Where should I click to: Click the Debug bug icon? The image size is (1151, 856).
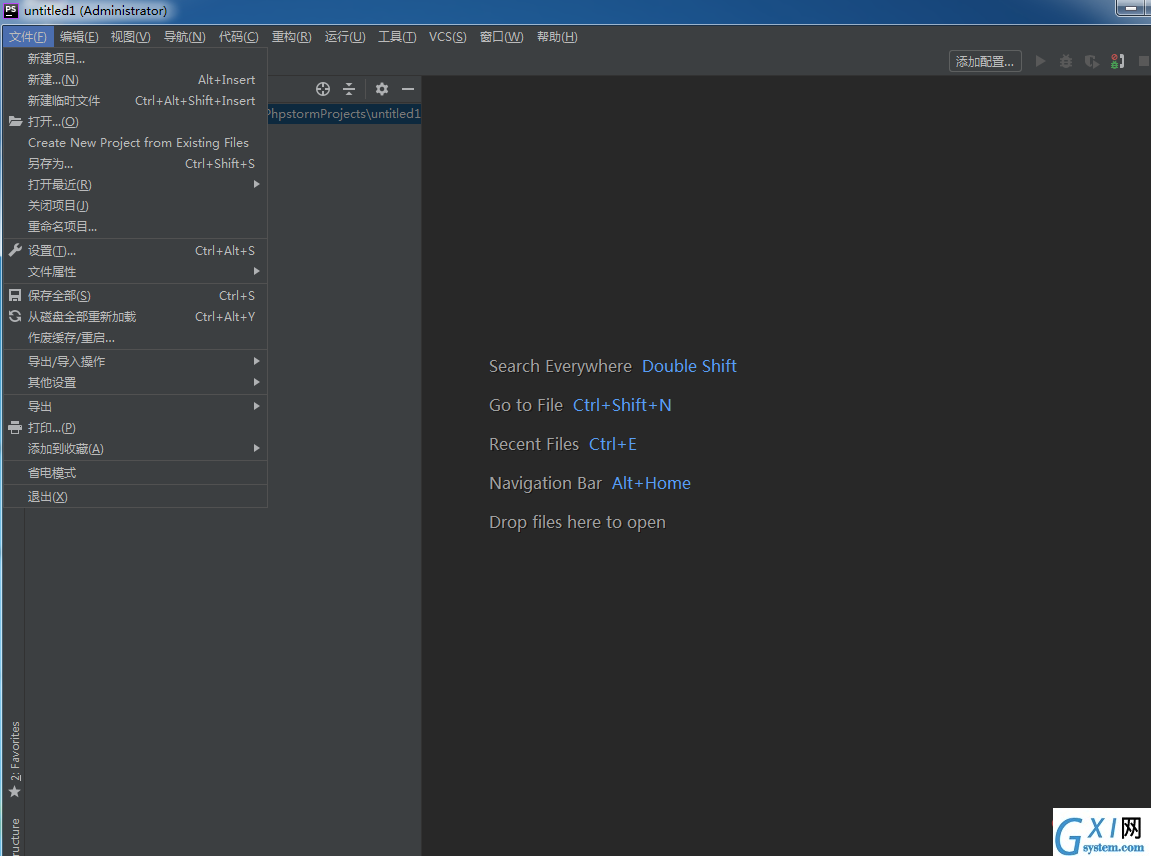pyautogui.click(x=1066, y=61)
